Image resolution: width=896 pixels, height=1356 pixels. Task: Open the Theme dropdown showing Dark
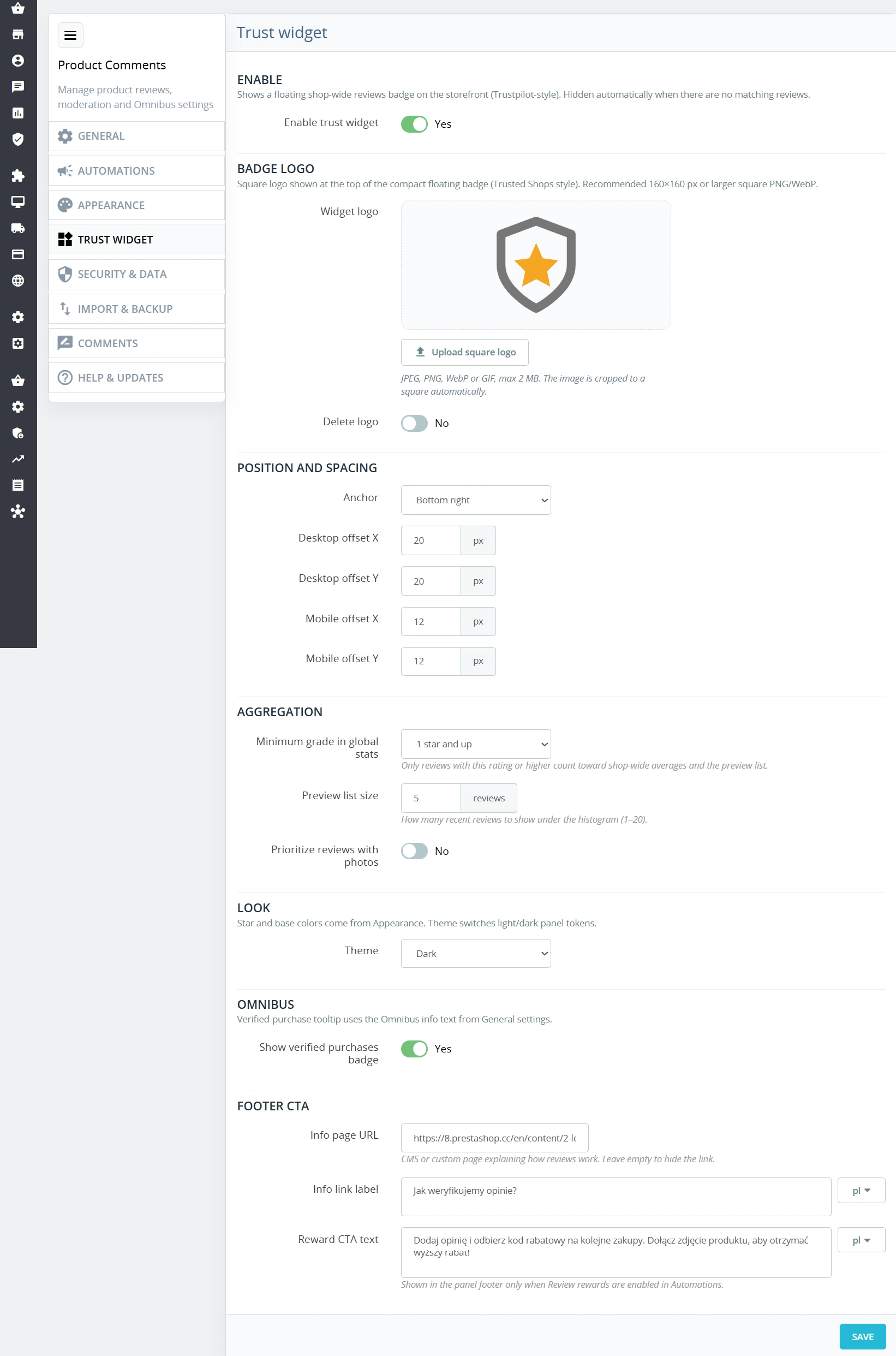(x=476, y=953)
